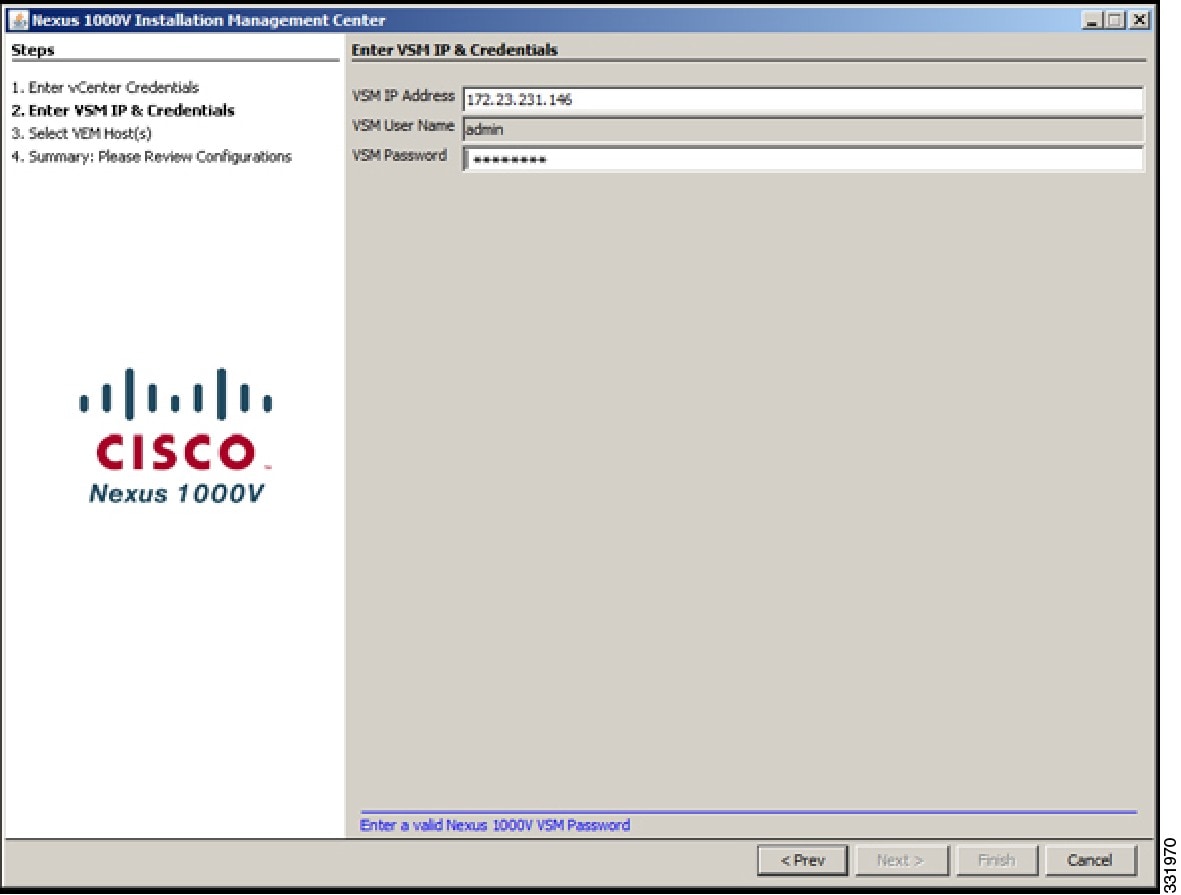Minimize the Installation Management Center window
Image resolution: width=1181 pixels, height=895 pixels.
point(1091,20)
